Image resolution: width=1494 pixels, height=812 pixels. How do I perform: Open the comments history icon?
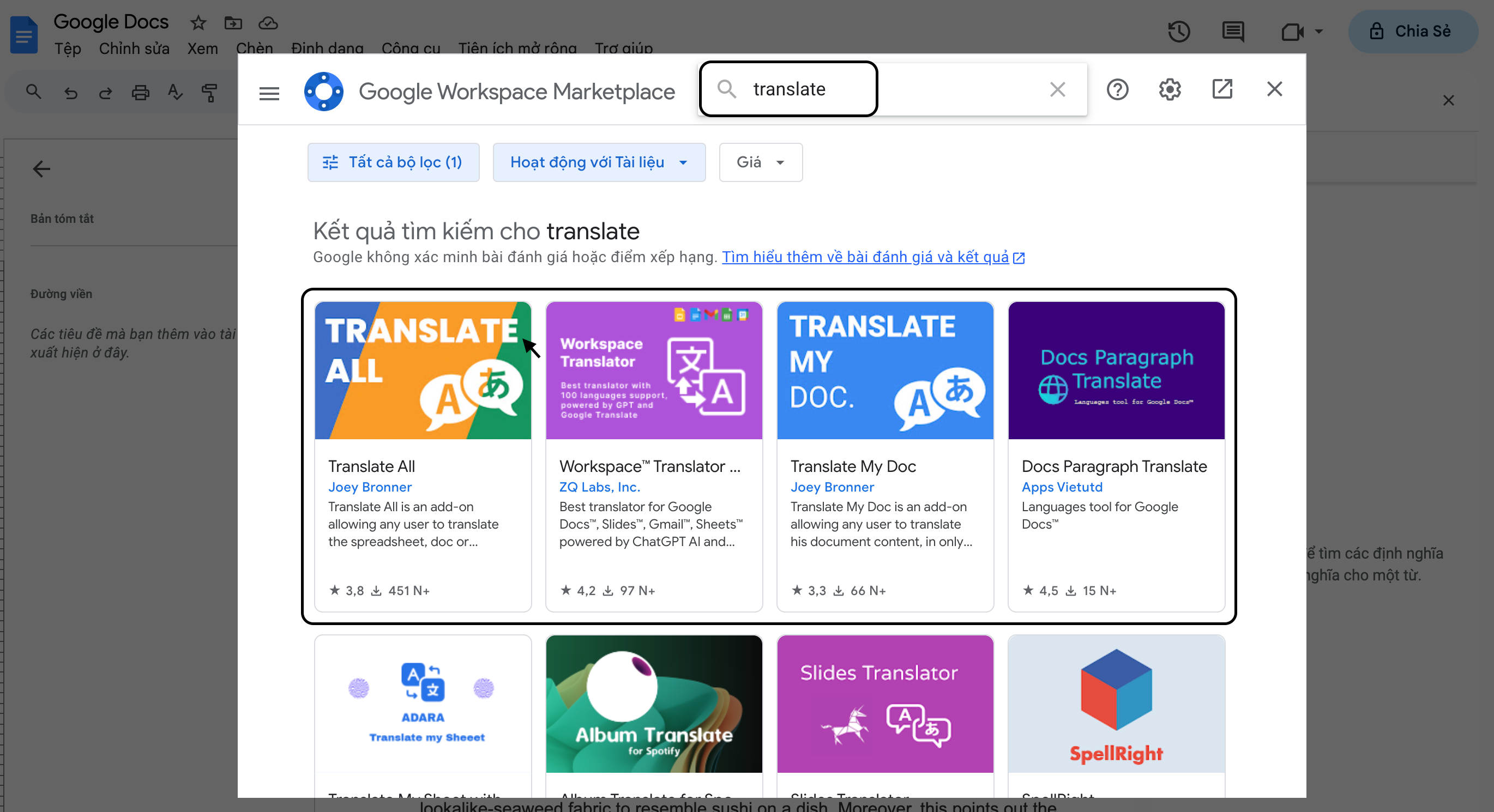(1232, 31)
